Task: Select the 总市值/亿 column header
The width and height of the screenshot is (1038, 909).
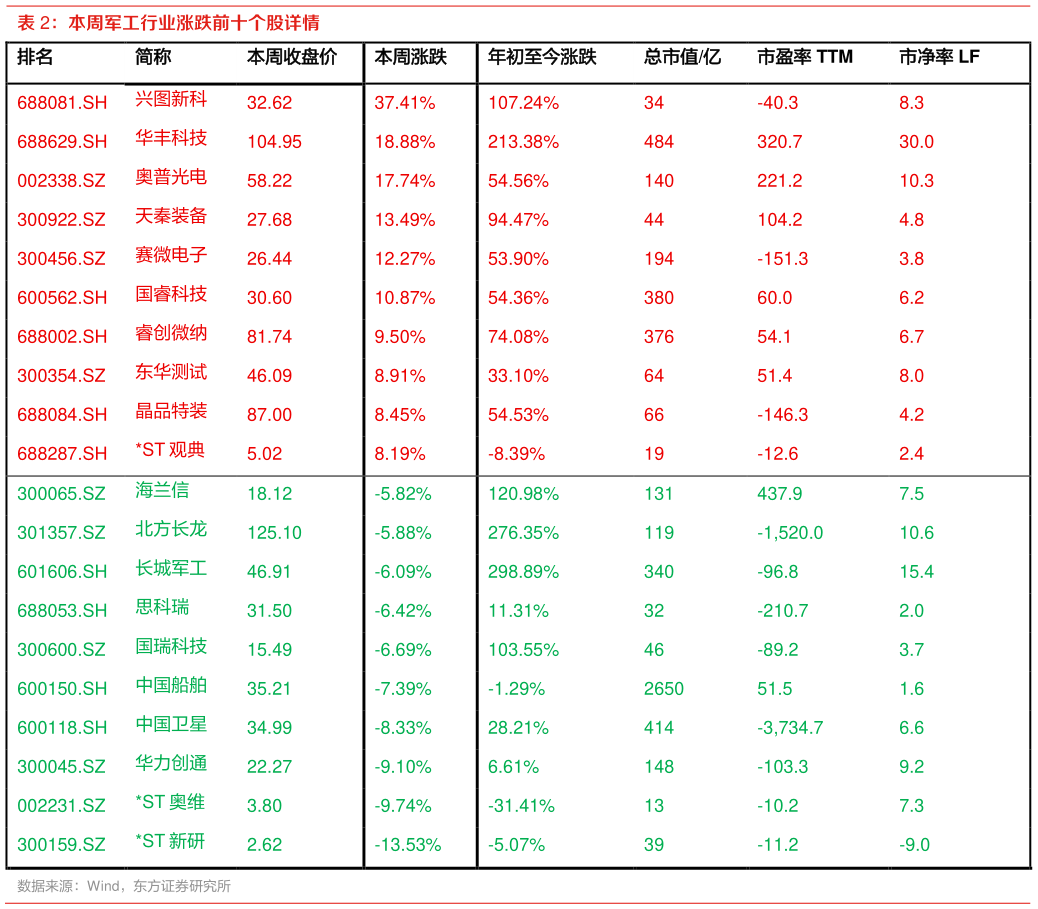Action: (x=682, y=58)
